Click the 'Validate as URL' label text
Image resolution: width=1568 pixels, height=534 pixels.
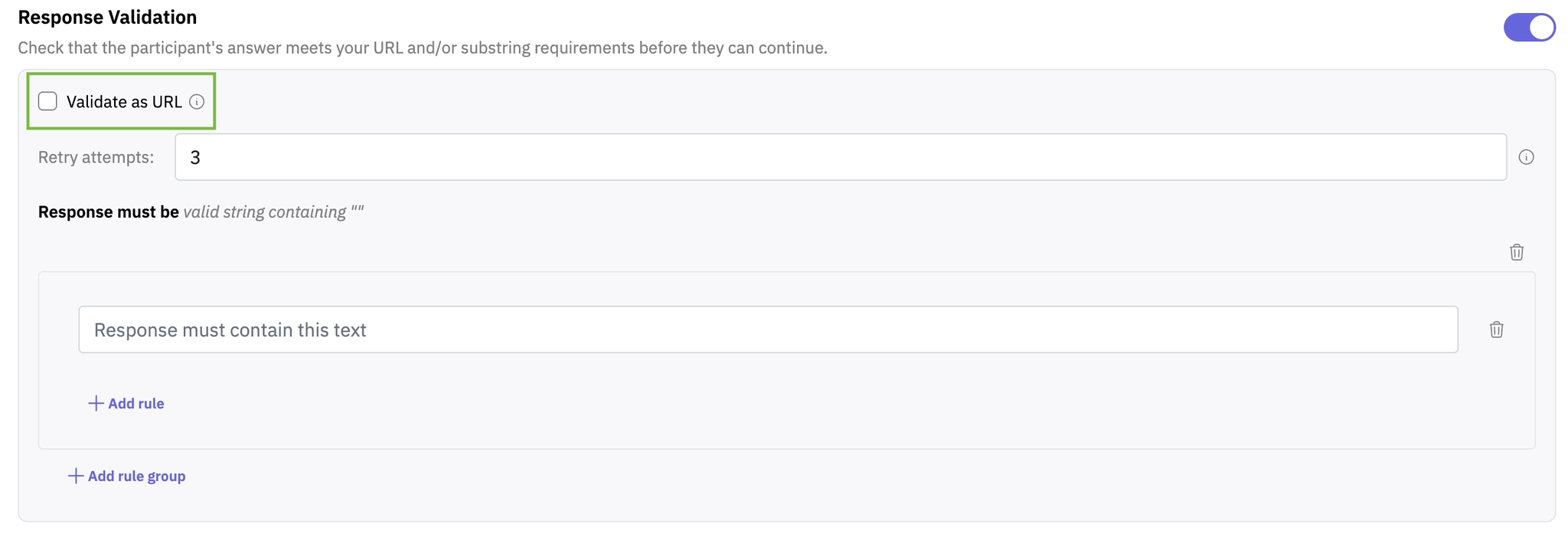[124, 102]
